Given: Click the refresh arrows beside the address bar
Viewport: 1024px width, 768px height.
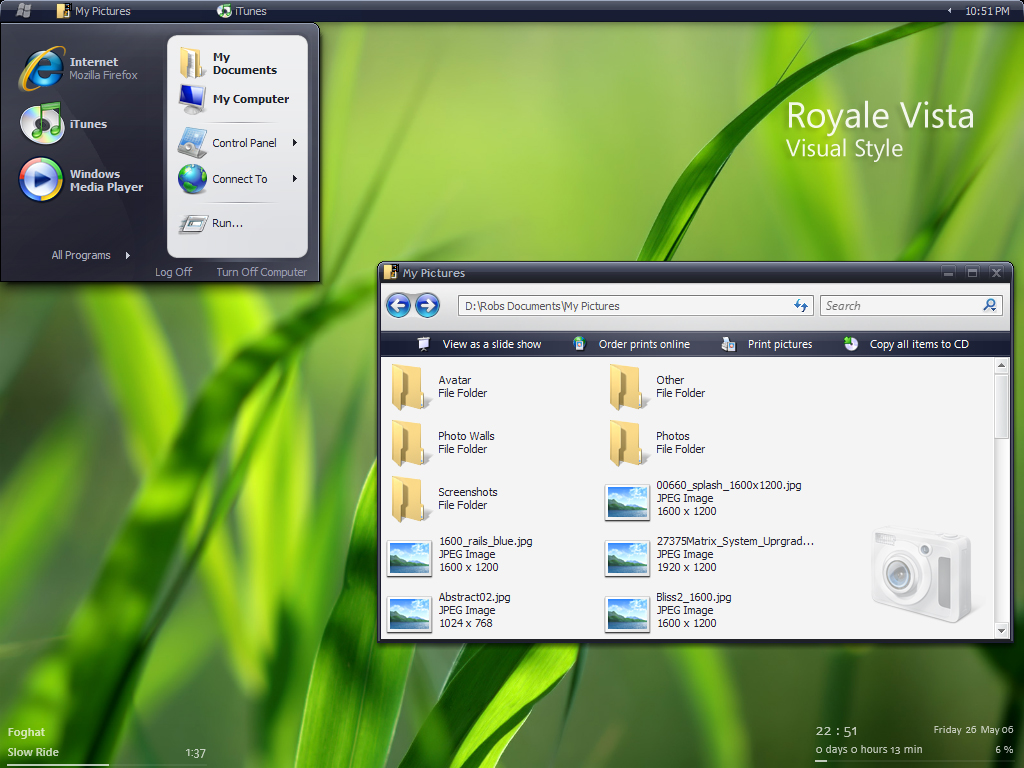Looking at the screenshot, I should (x=801, y=305).
